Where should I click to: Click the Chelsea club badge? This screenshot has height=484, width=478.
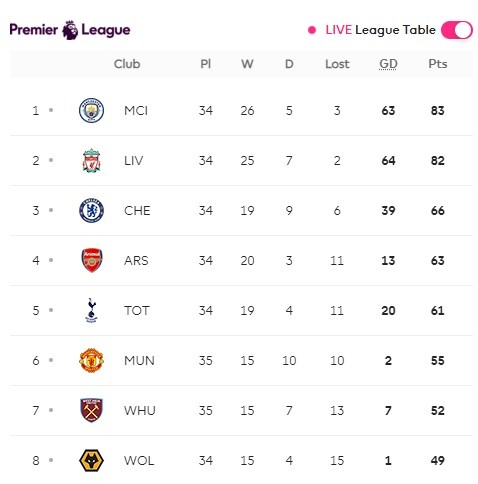[x=91, y=210]
